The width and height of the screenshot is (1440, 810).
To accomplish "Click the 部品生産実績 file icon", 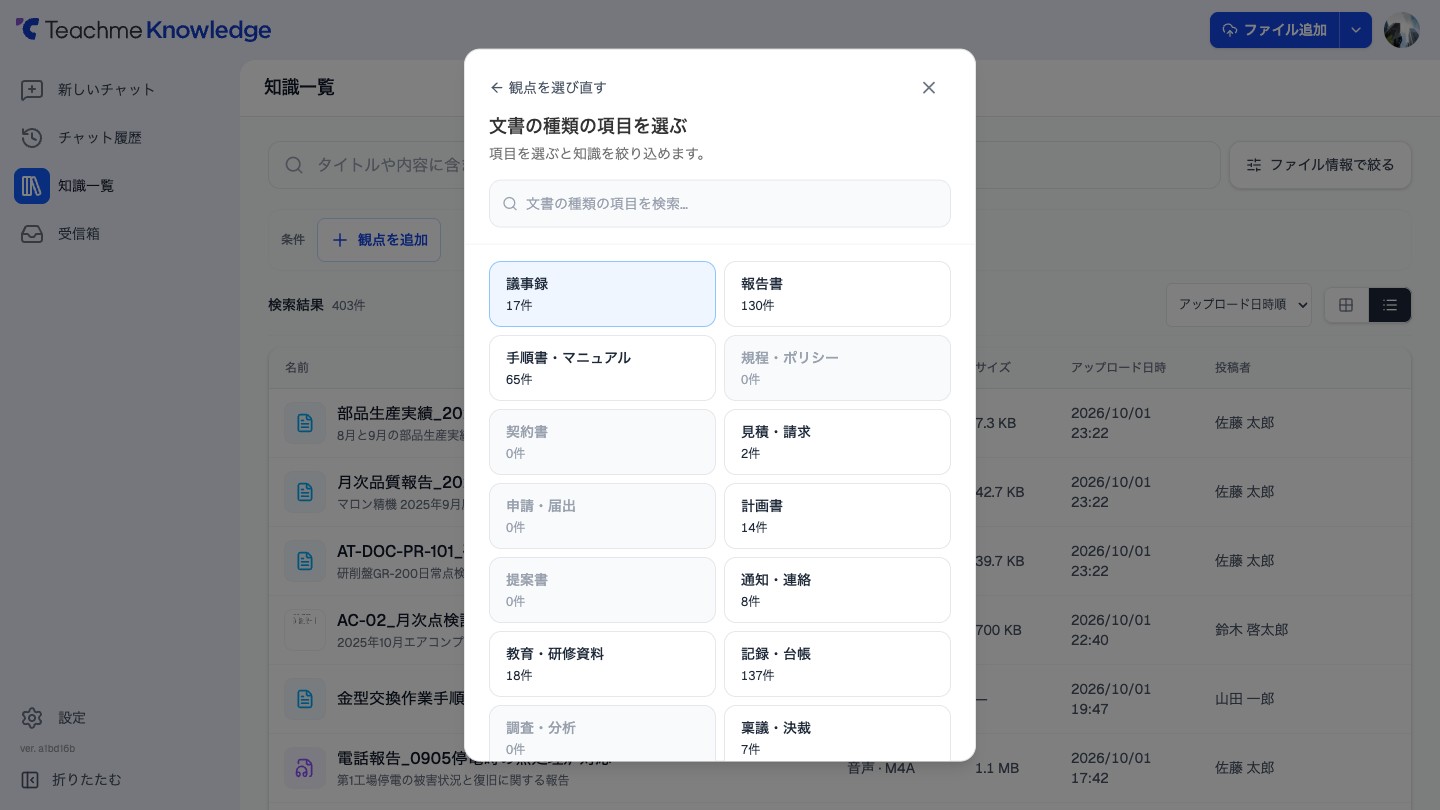I will [x=305, y=423].
